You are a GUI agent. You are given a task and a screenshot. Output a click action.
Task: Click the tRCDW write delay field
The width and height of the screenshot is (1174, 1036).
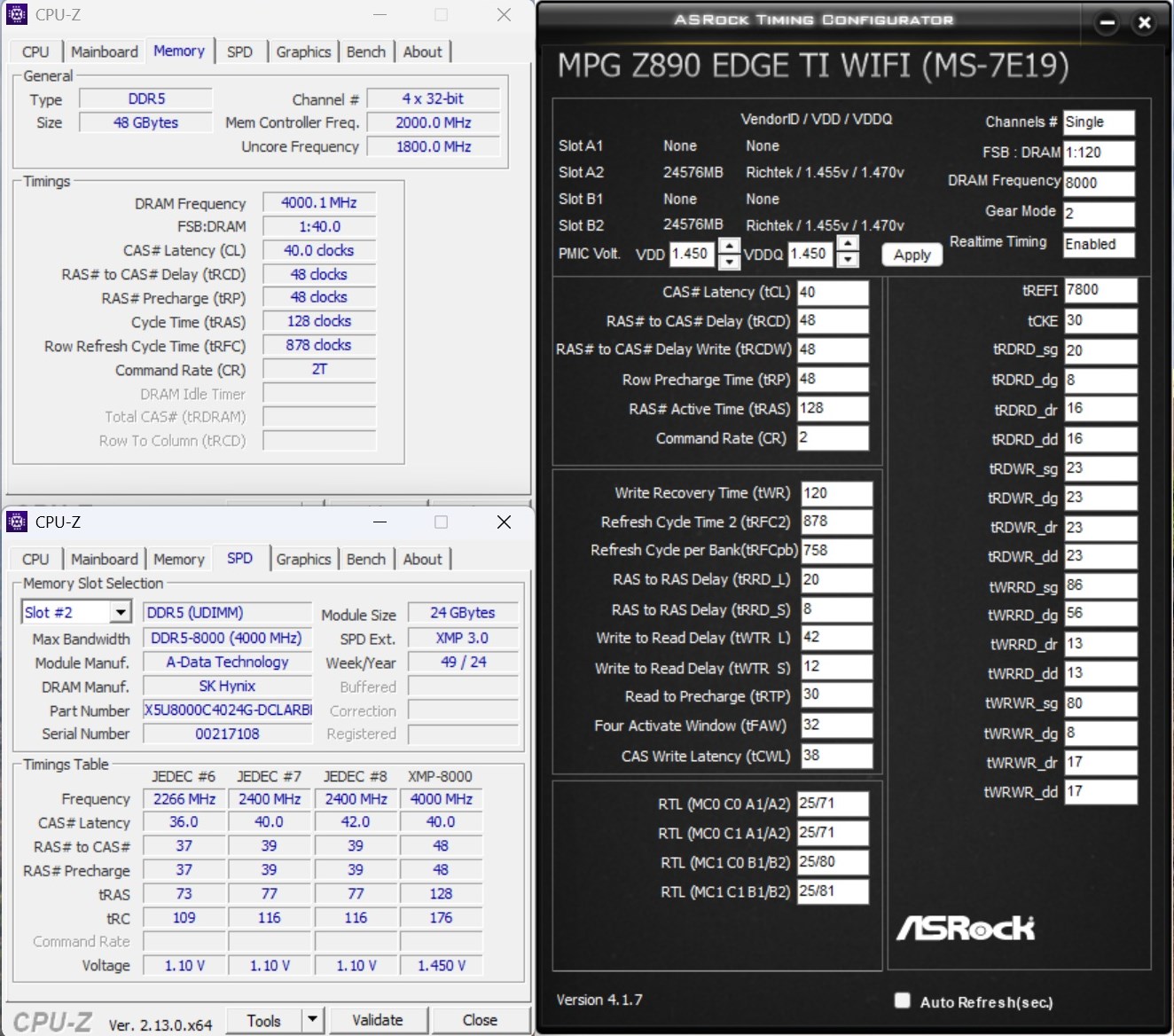pyautogui.click(x=833, y=349)
